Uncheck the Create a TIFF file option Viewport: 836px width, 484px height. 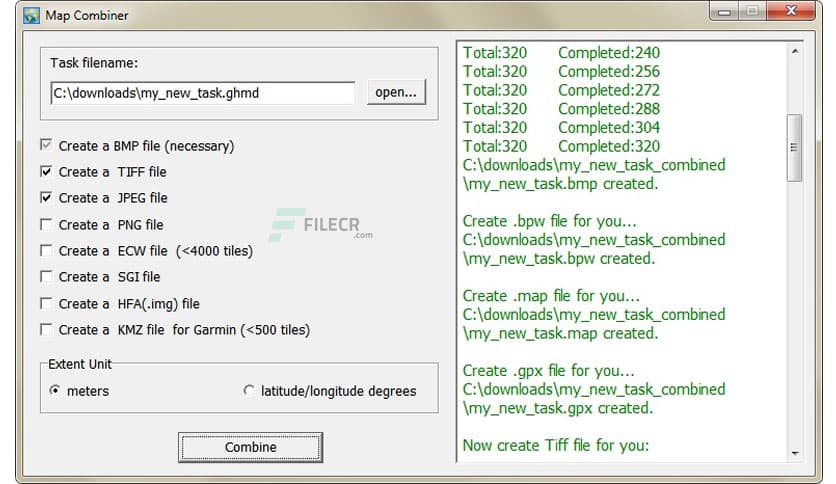46,171
